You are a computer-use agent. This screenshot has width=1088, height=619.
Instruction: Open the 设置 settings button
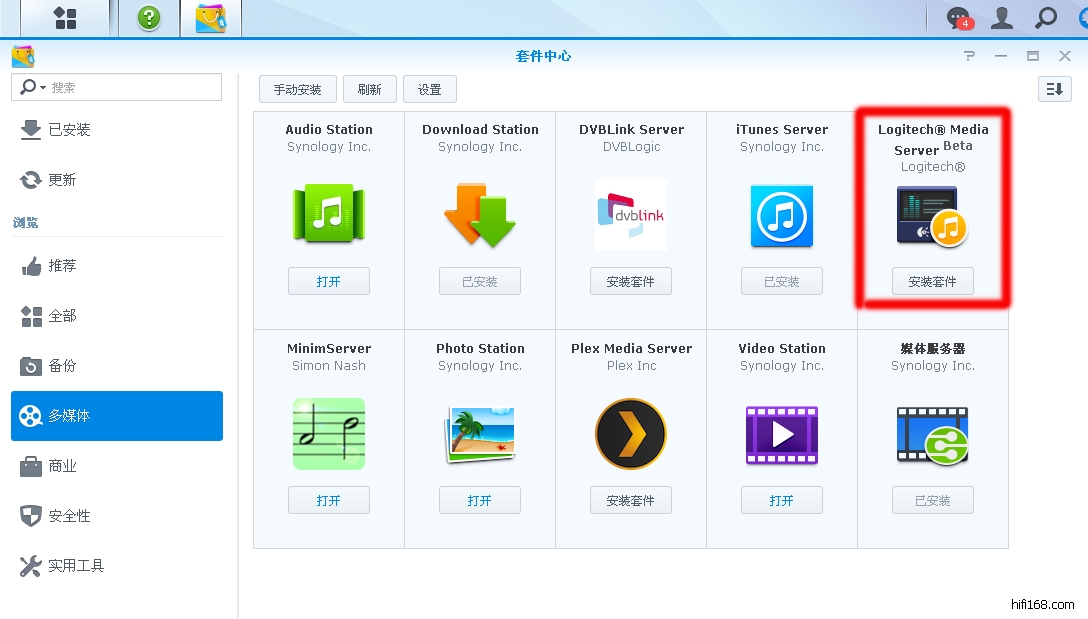pyautogui.click(x=429, y=90)
